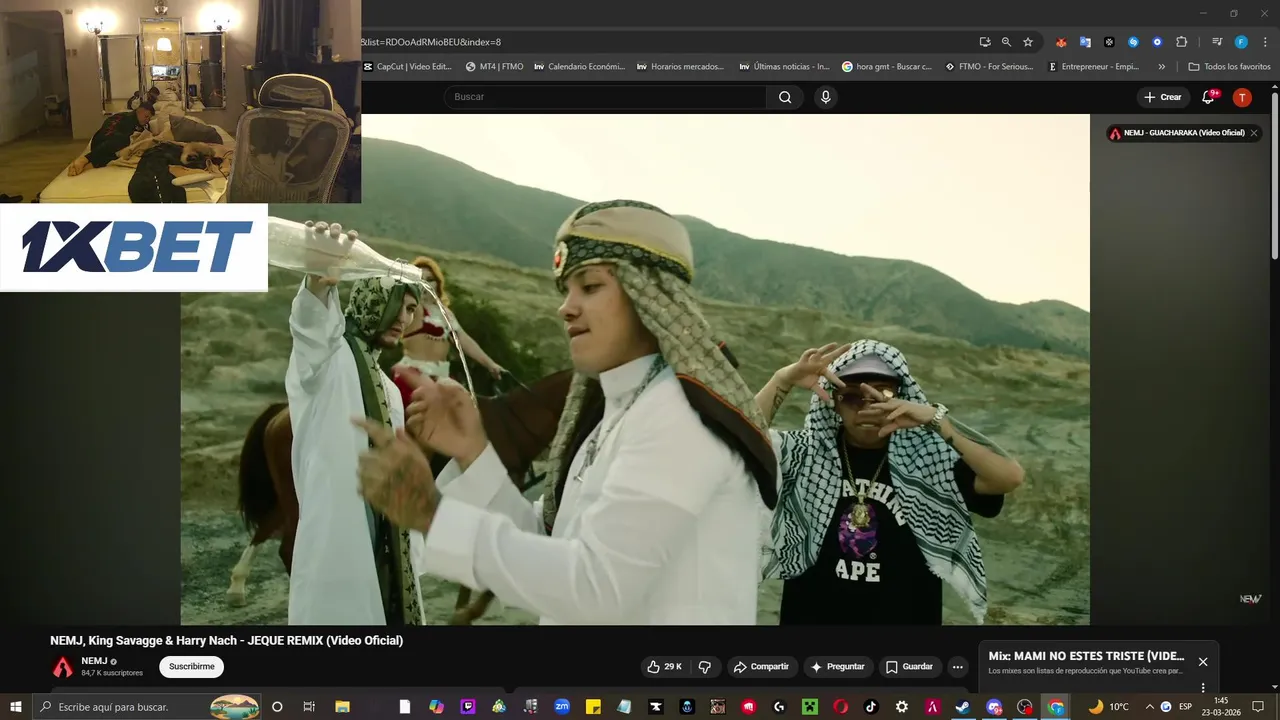Open Task View on the taskbar
1280x720 pixels.
coord(309,707)
